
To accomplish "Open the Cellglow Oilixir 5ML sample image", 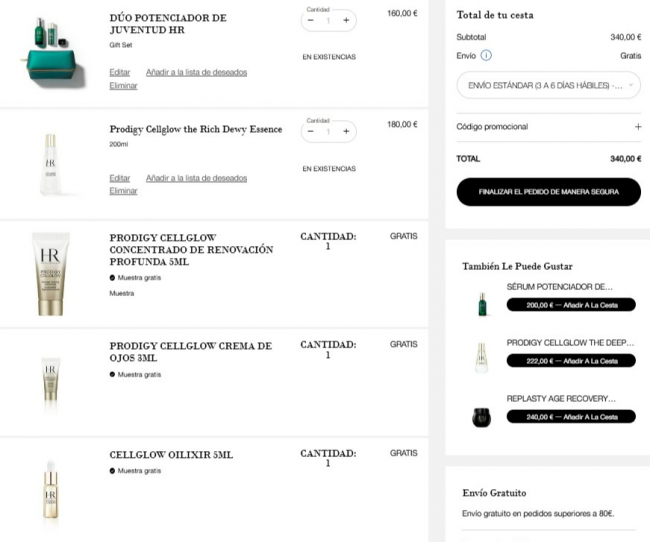I will tap(51, 489).
